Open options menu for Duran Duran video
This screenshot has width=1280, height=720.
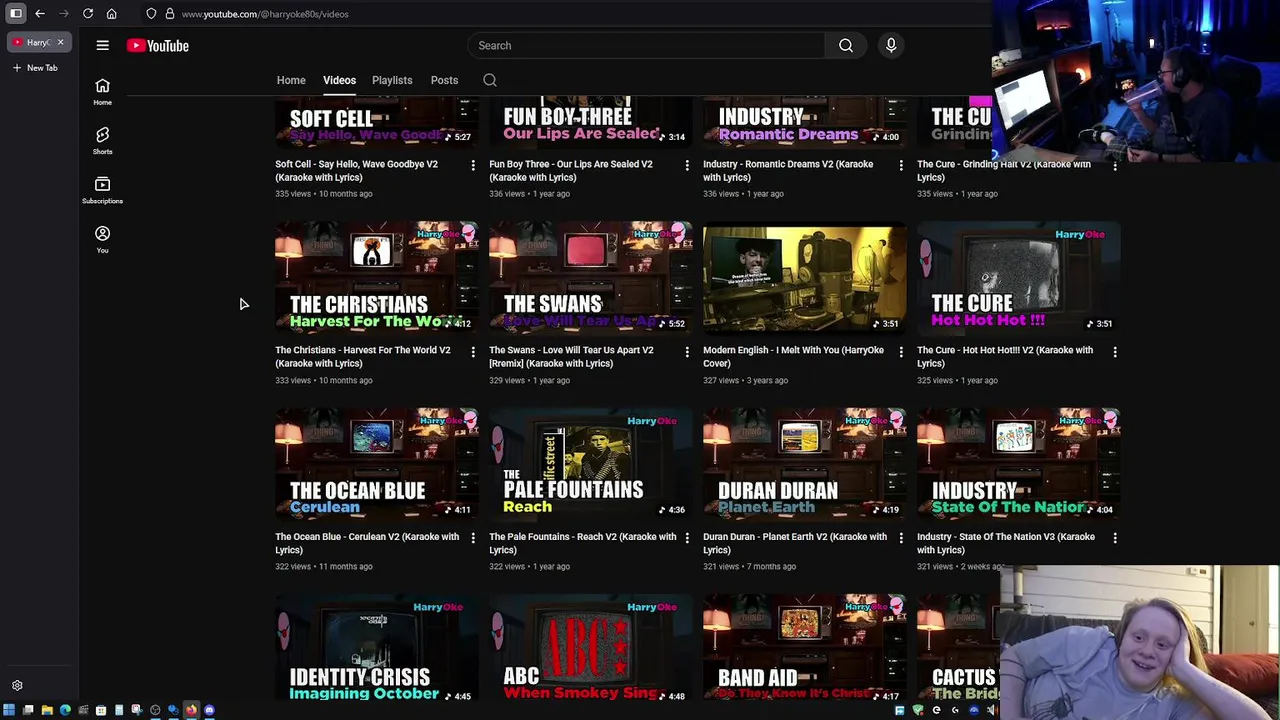(x=901, y=538)
